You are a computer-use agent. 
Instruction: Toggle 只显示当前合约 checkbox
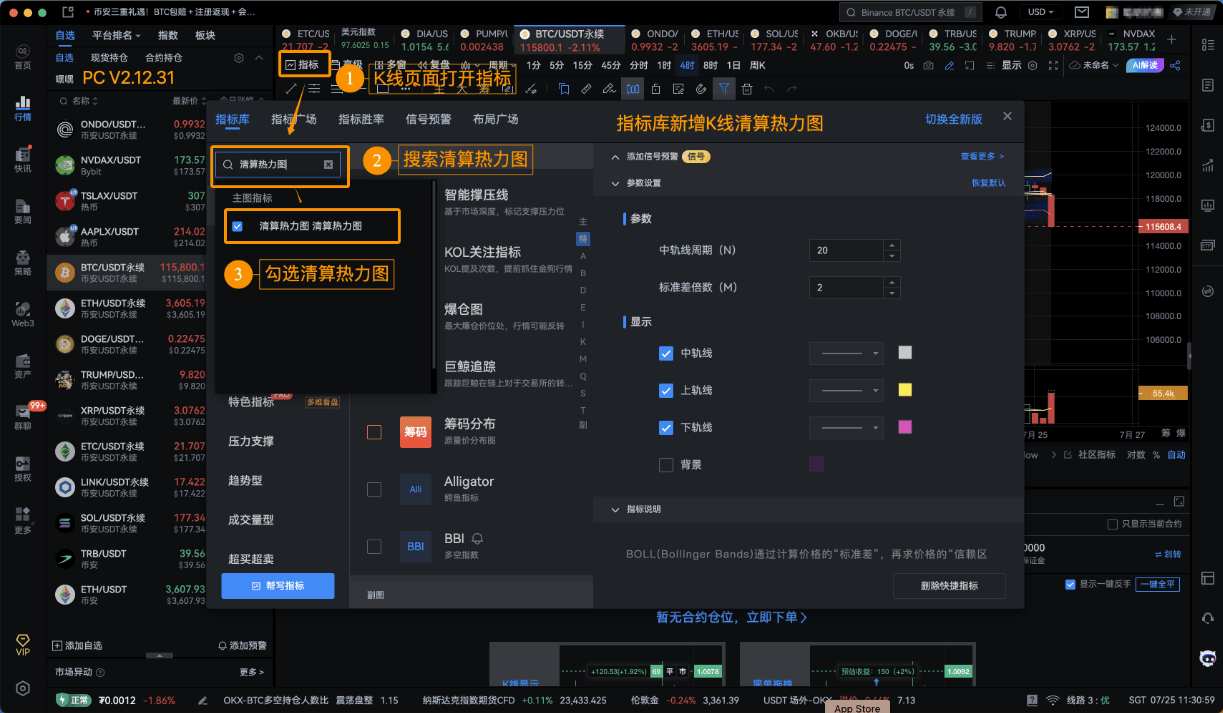coord(1113,524)
